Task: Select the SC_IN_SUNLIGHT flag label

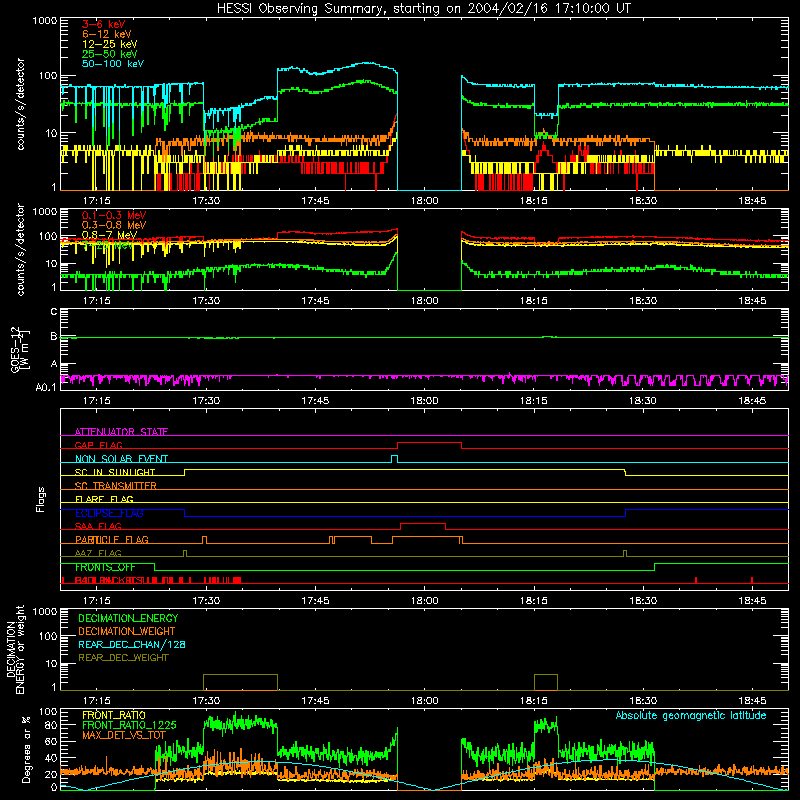Action: tap(115, 472)
